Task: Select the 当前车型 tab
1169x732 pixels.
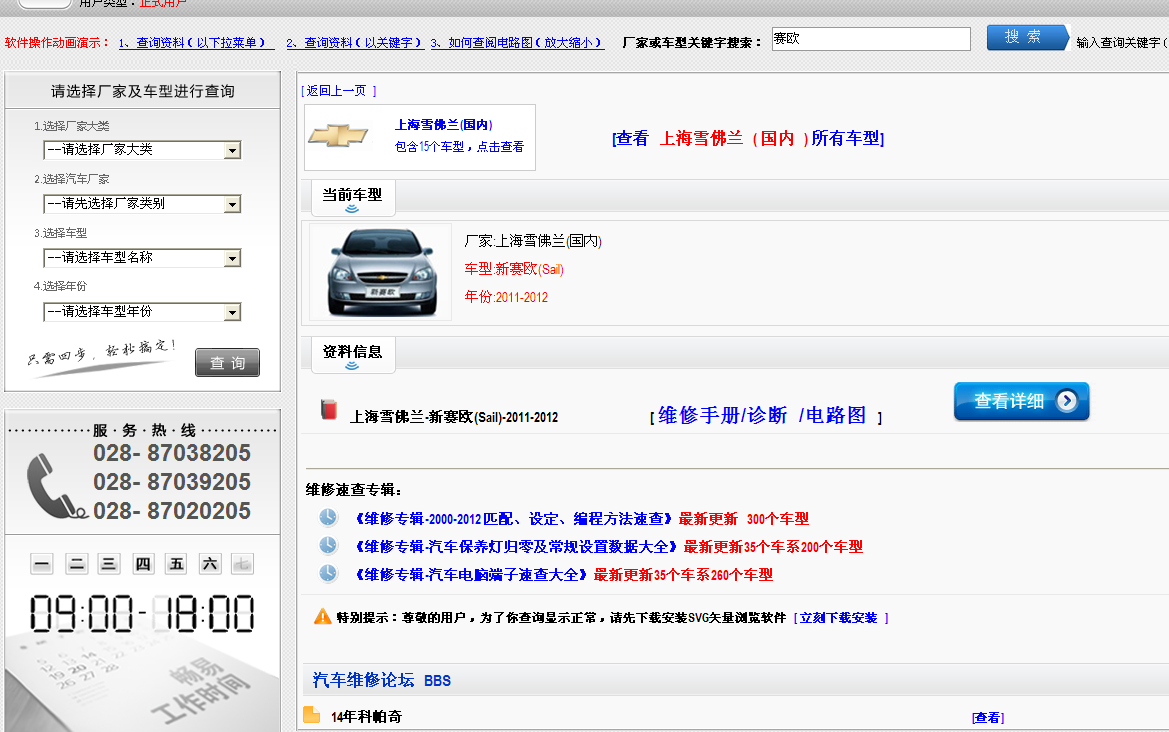Action: pos(353,198)
